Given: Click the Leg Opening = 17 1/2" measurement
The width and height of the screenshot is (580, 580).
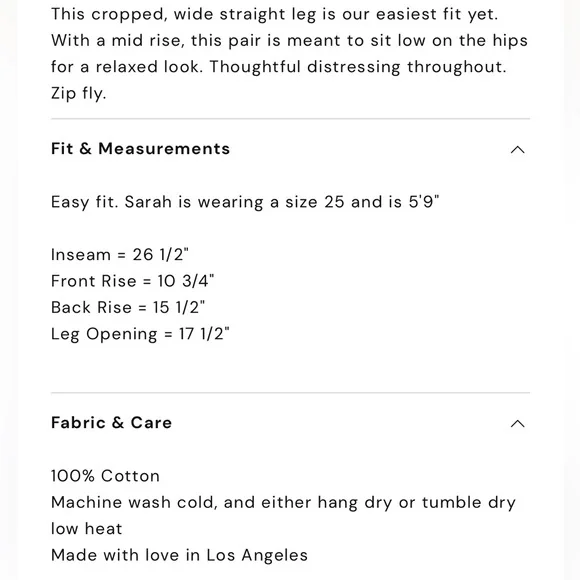Looking at the screenshot, I should [x=140, y=334].
